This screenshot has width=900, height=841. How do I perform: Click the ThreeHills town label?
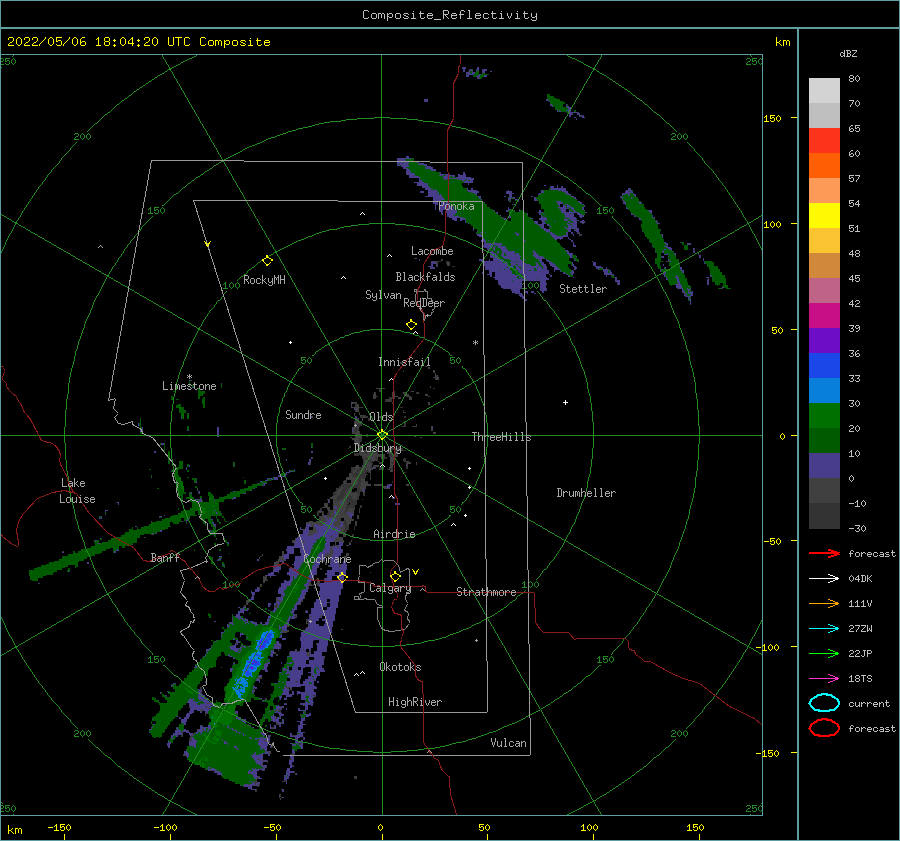(x=501, y=437)
